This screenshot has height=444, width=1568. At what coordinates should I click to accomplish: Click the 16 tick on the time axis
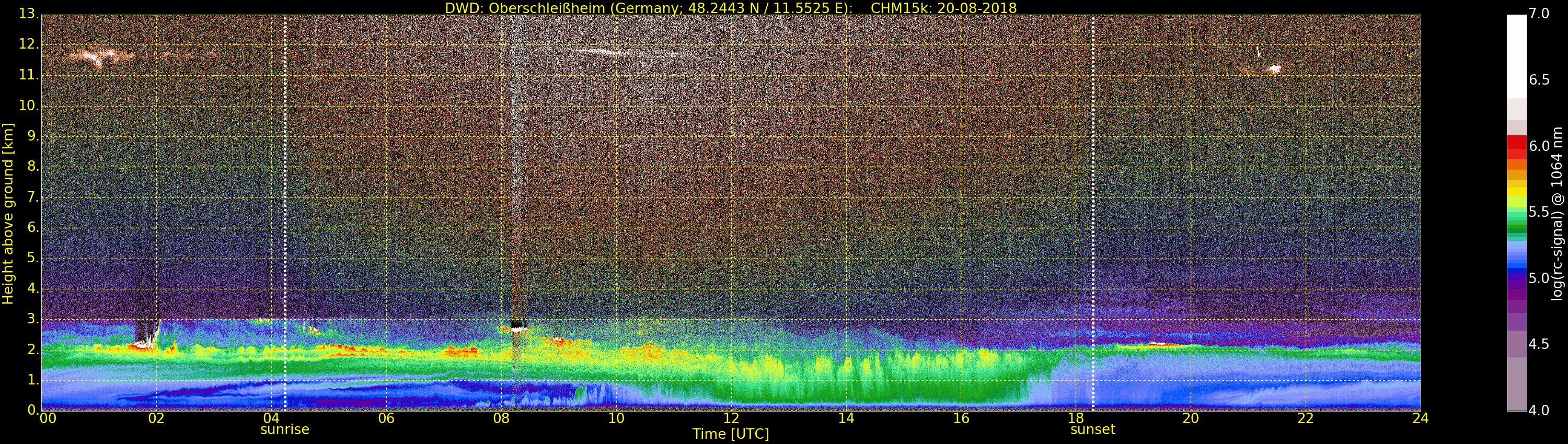click(x=961, y=418)
